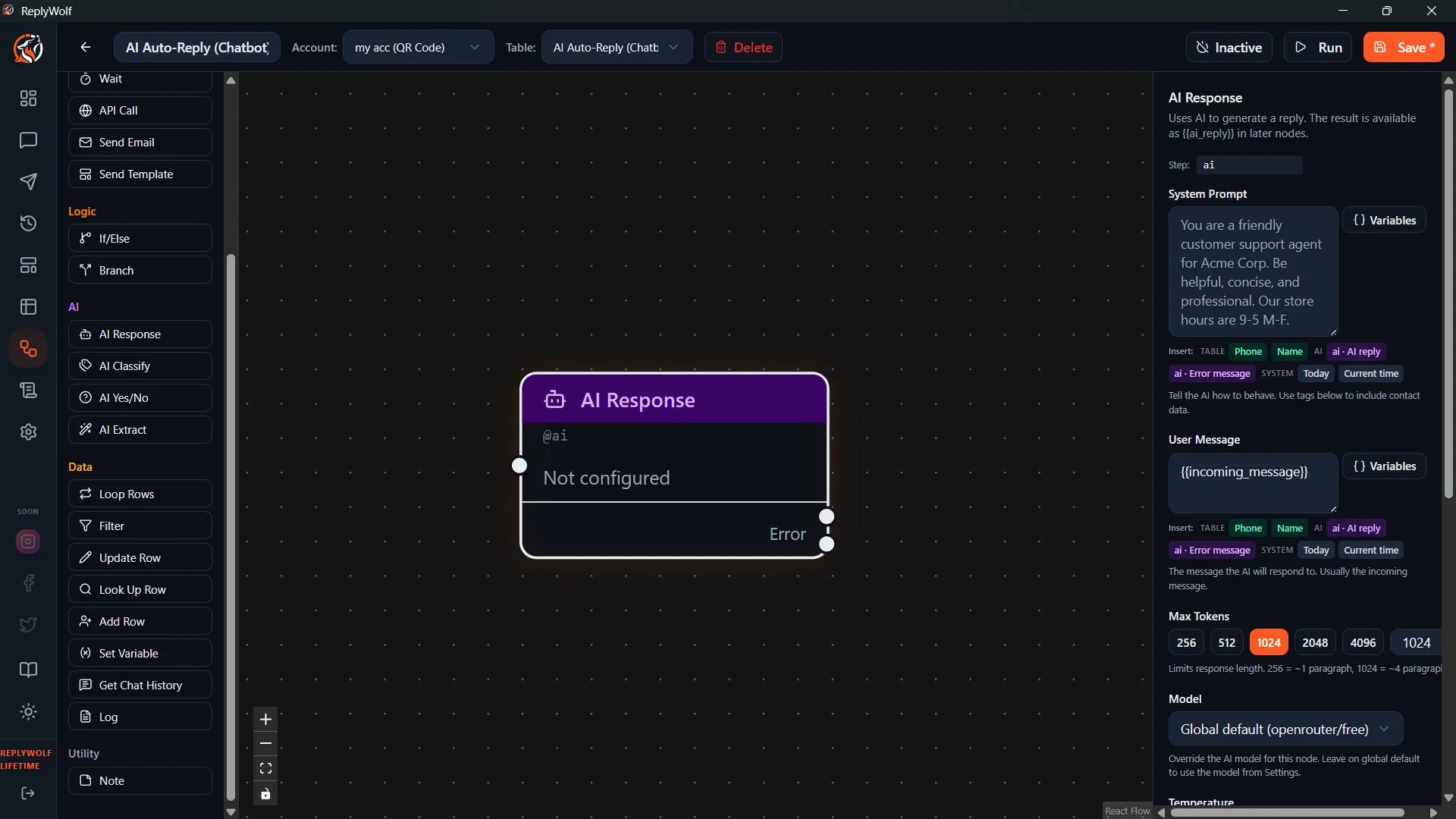The image size is (1456, 819).
Task: Add an Update Row node
Action: (140, 558)
